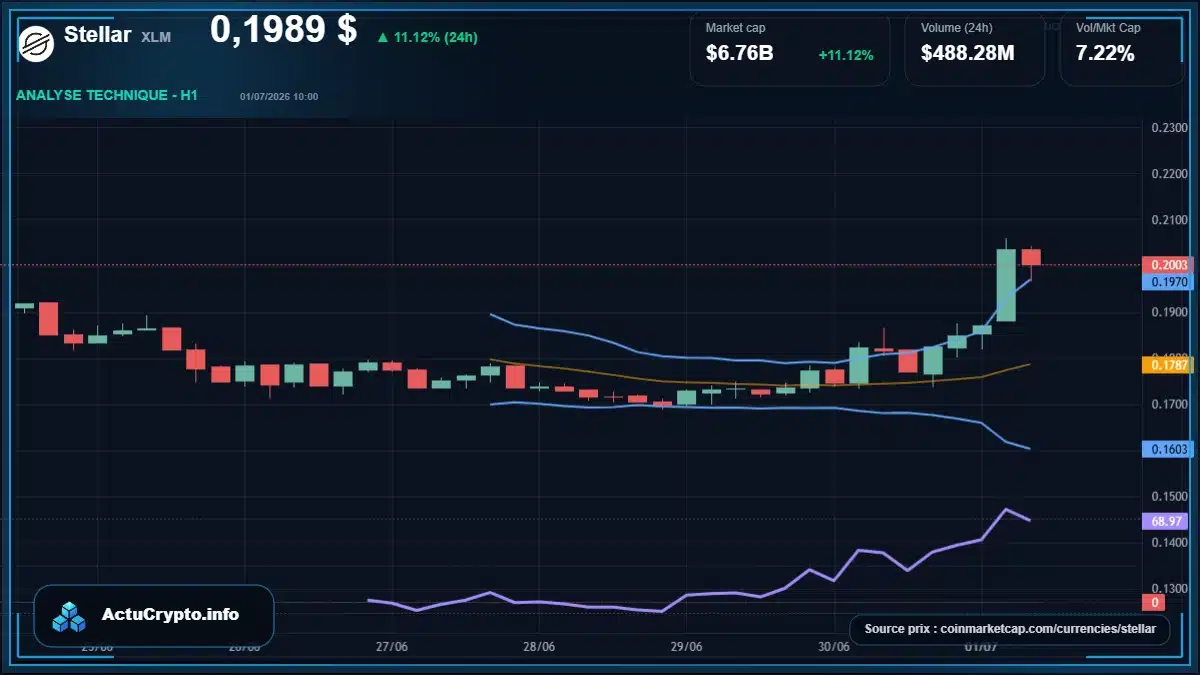Image resolution: width=1200 pixels, height=675 pixels.
Task: Click the Market cap $6.76B value
Action: (x=739, y=54)
